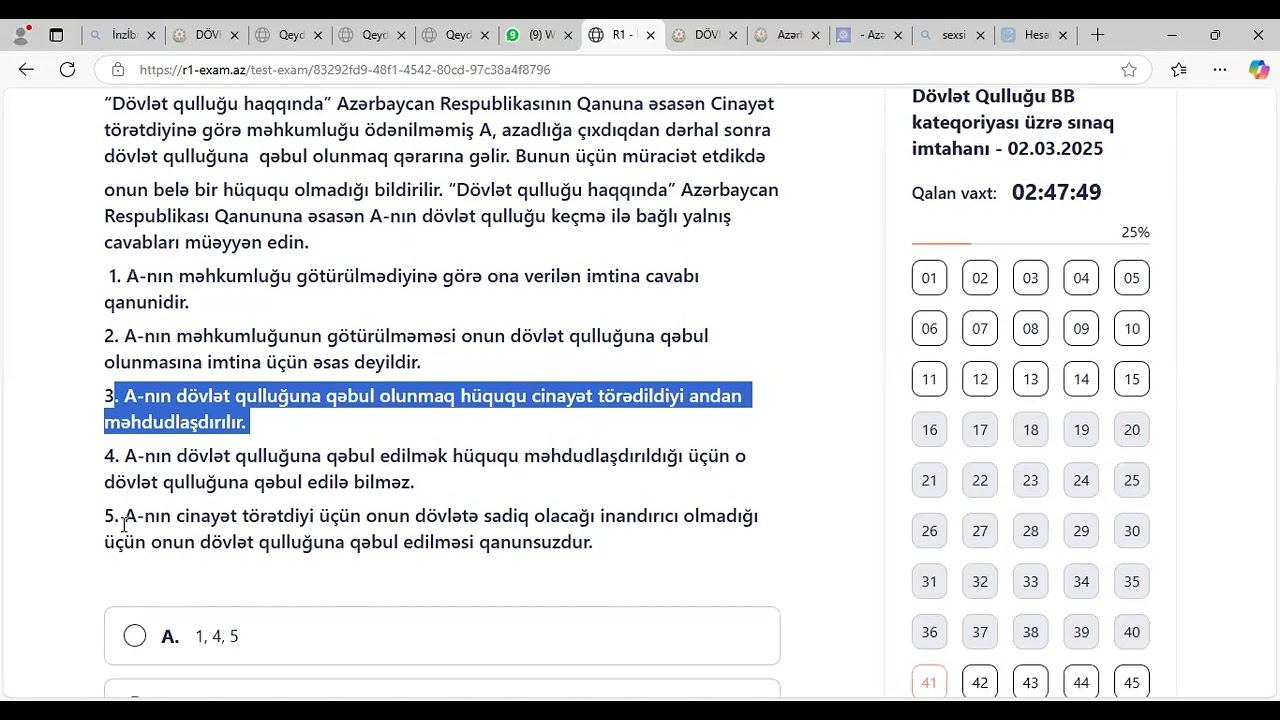Close the (9) W WhatsApp tab
1280x720 pixels.
[x=567, y=35]
